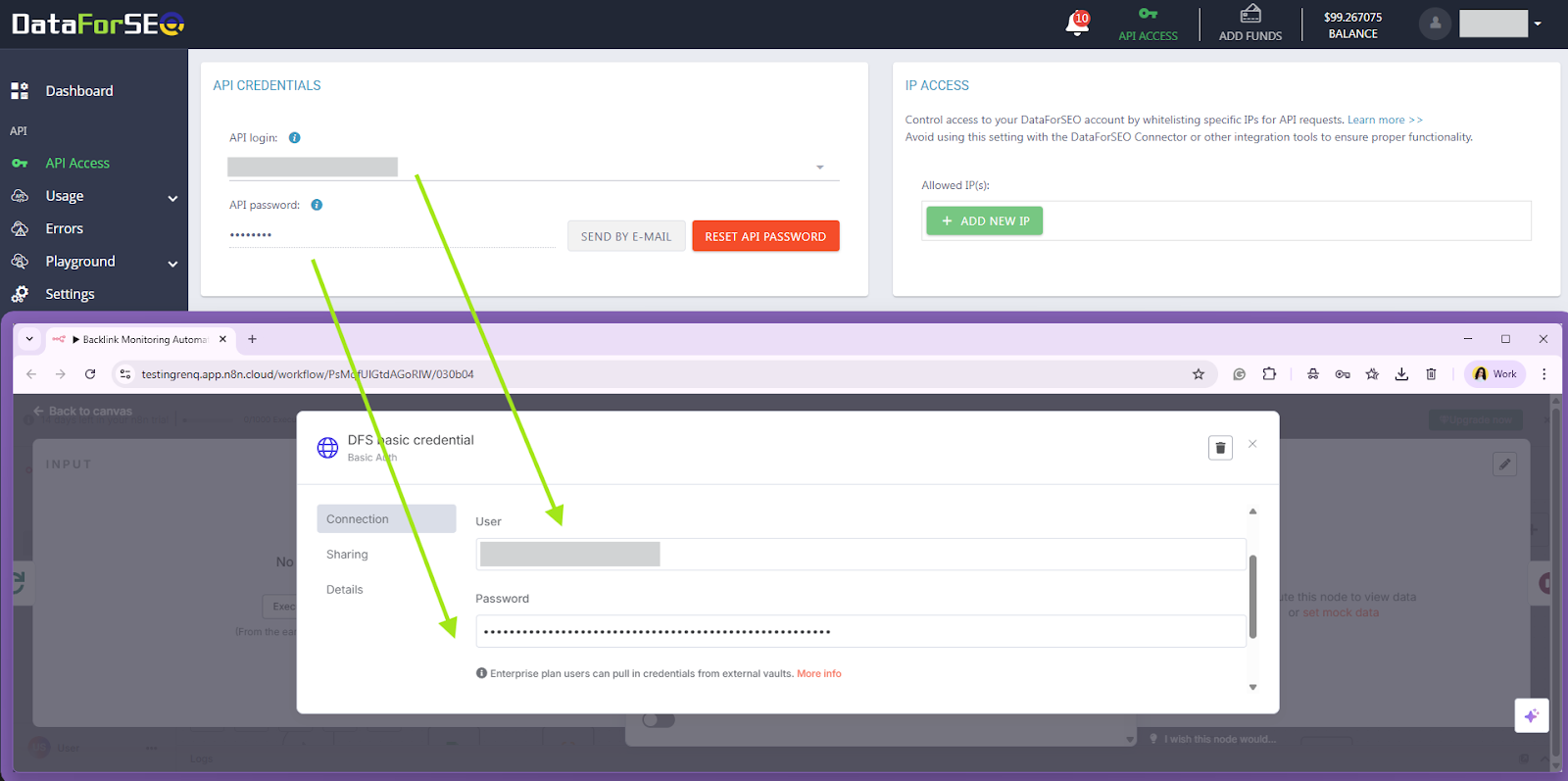Click the globe icon in credential dialog
This screenshot has height=781, width=1568.
tap(328, 448)
